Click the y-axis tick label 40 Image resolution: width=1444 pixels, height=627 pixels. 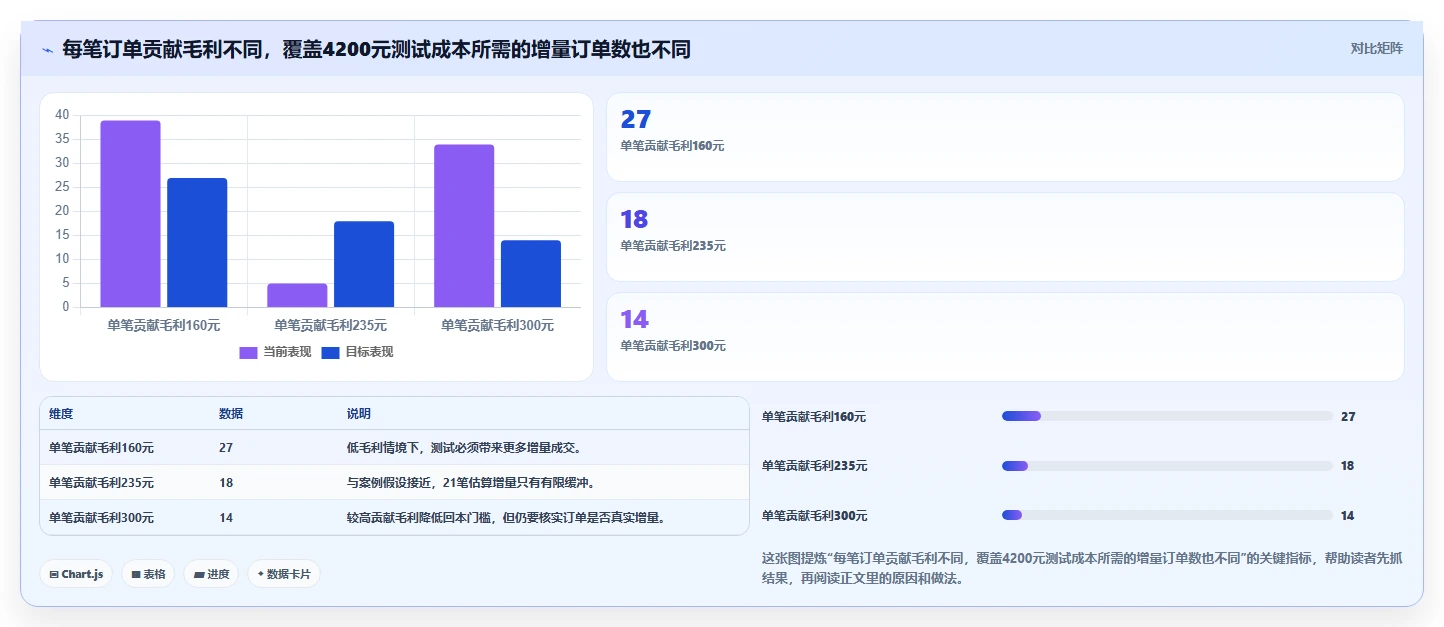62,115
